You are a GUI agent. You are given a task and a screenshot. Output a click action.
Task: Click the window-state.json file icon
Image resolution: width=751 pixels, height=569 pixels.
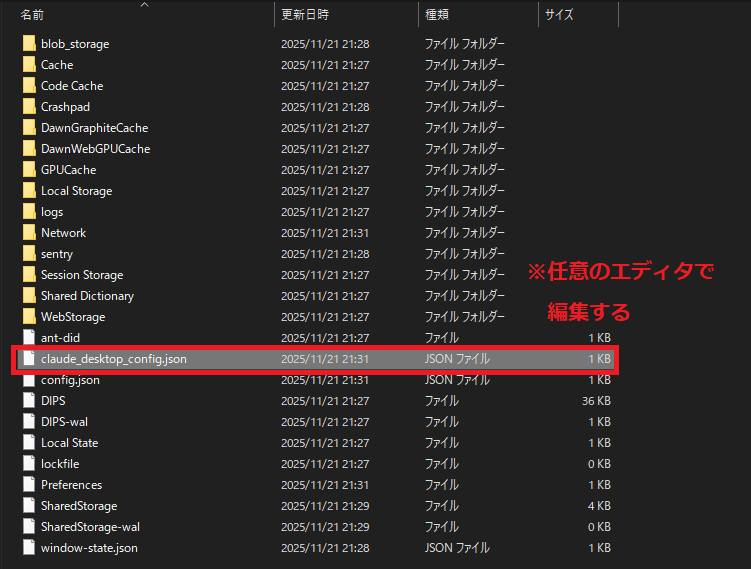pos(29,547)
